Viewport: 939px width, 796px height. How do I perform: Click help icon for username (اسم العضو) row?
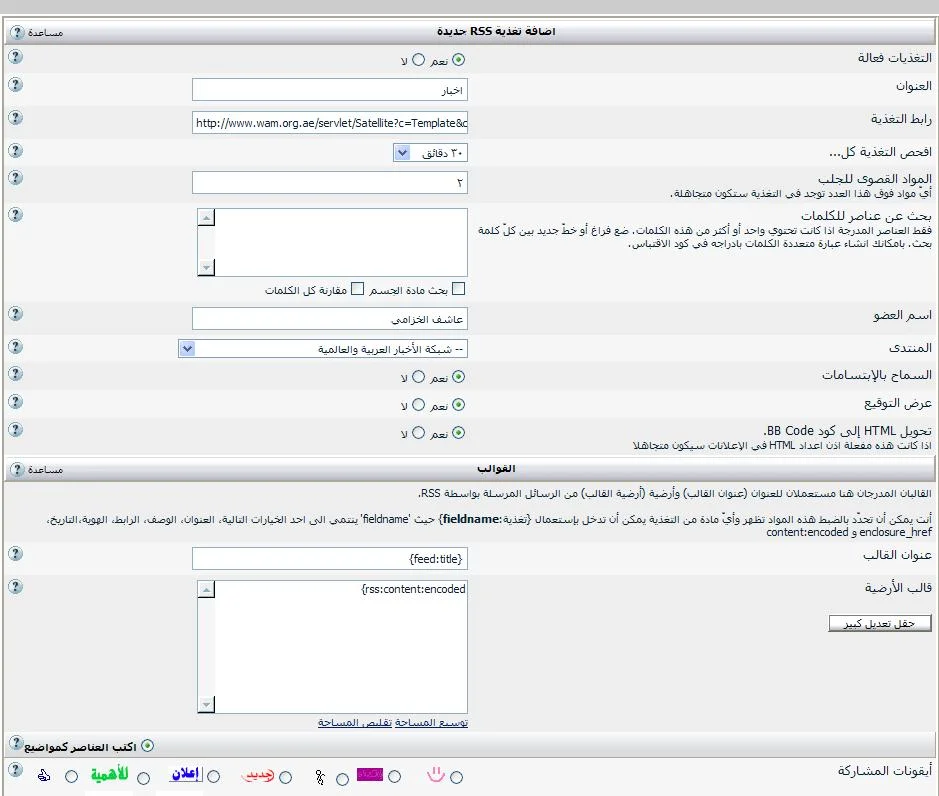15,314
